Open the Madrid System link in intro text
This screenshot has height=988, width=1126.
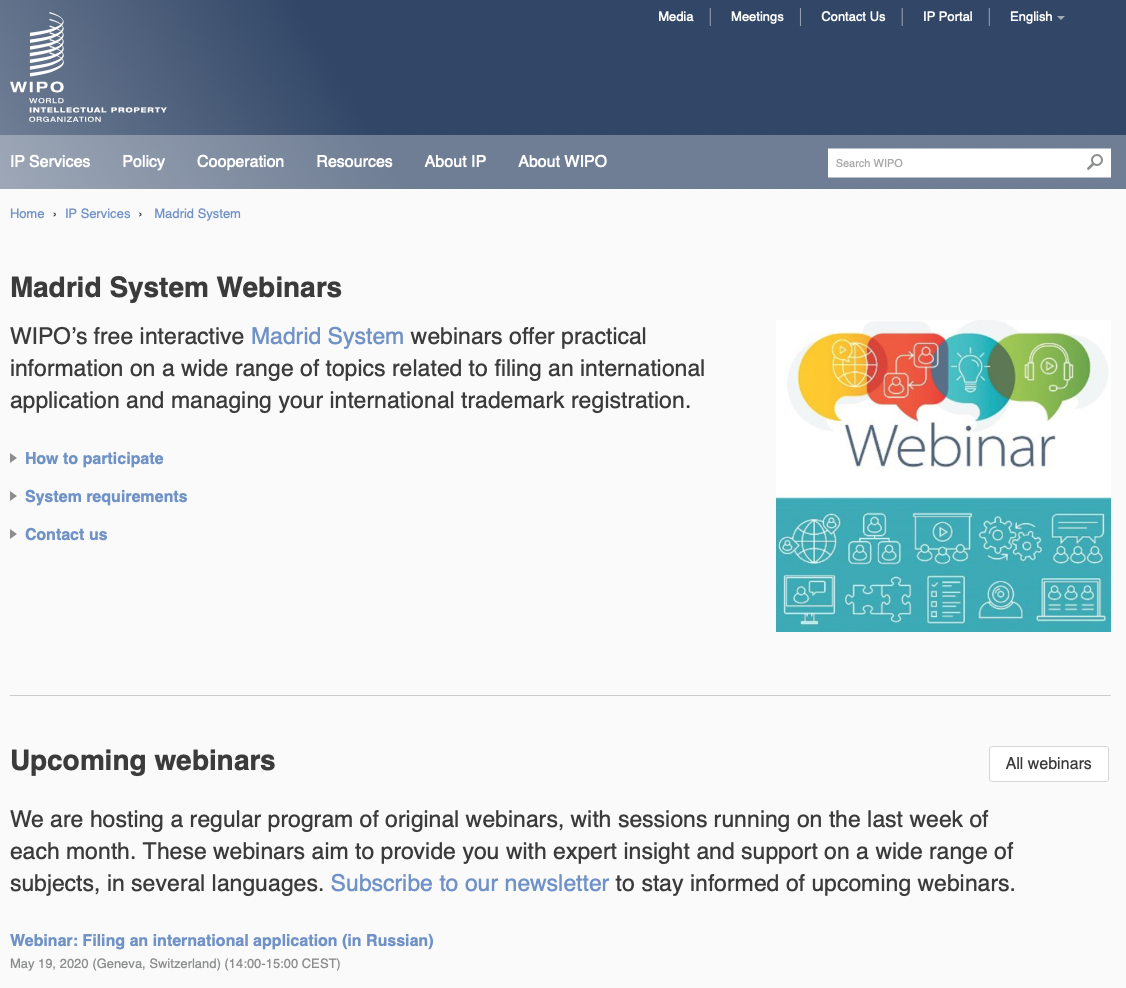(327, 336)
